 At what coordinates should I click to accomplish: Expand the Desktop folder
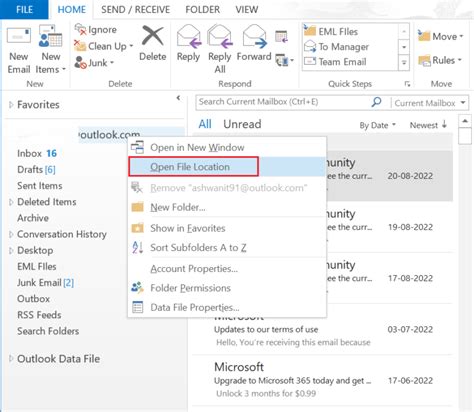(x=11, y=250)
